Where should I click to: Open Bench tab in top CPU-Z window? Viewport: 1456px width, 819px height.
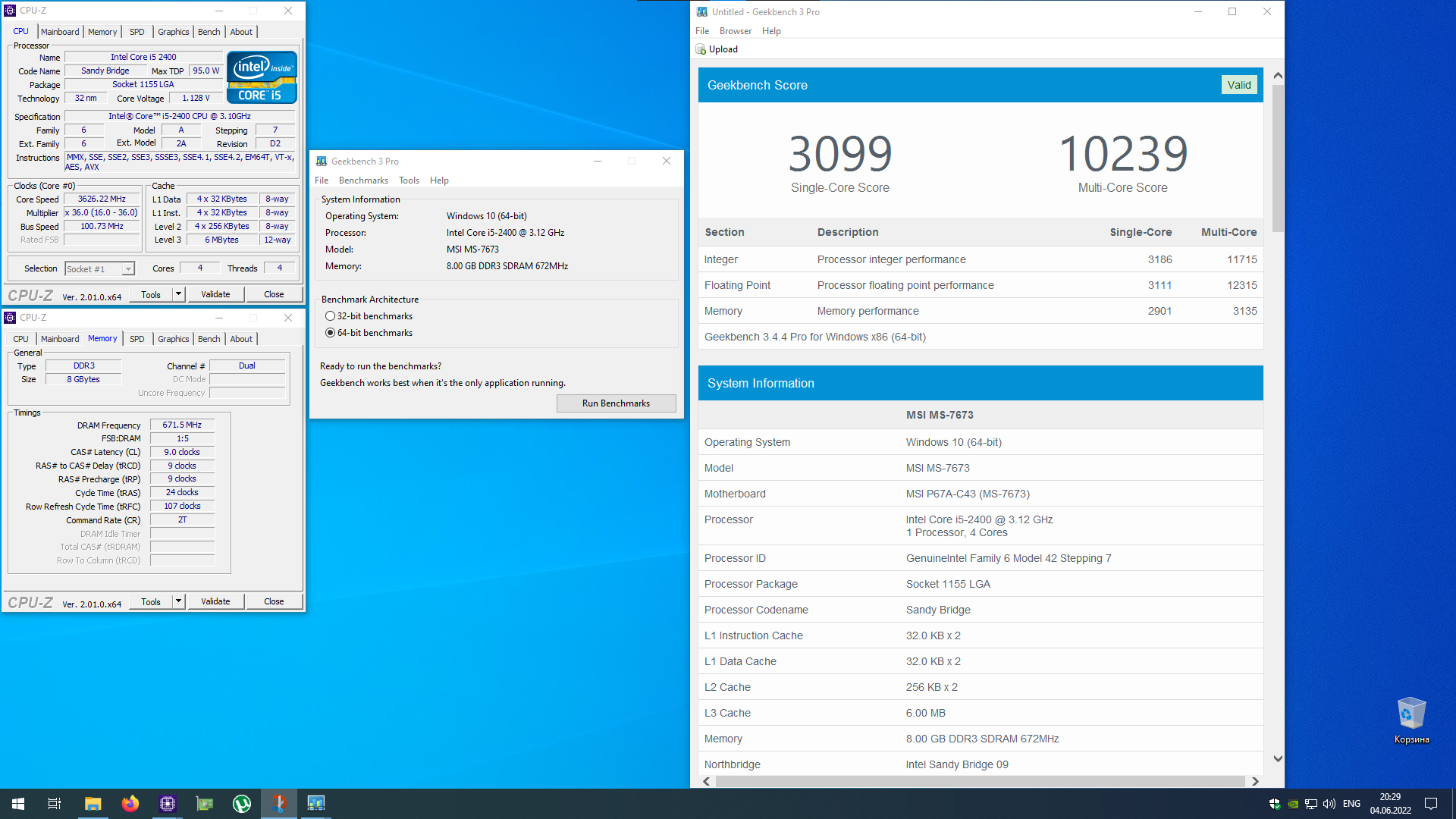pyautogui.click(x=209, y=32)
